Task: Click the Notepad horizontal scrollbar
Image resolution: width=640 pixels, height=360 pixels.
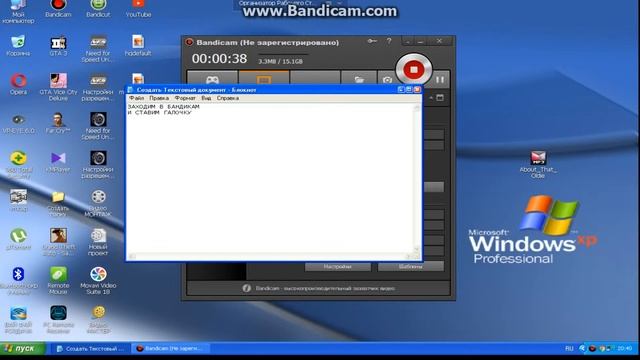Action: (x=270, y=256)
